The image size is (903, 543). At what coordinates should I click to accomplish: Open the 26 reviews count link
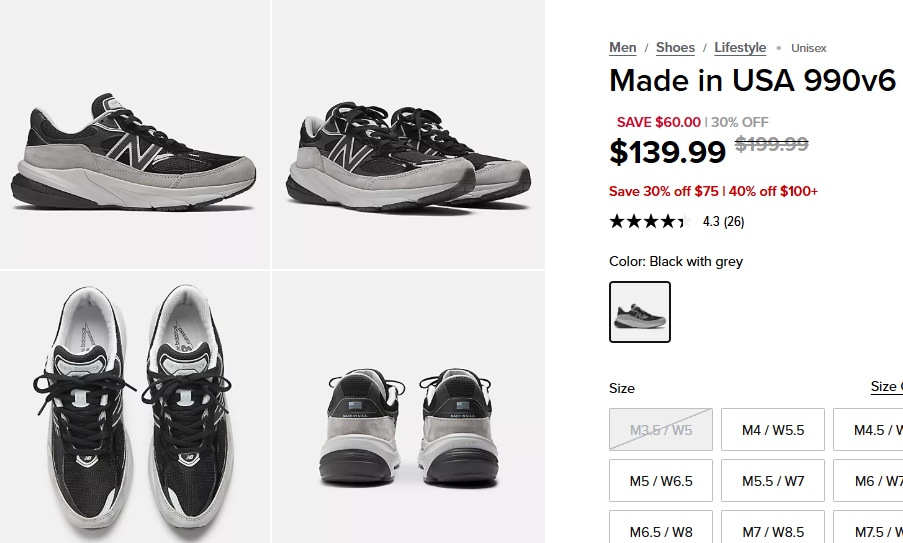point(734,222)
